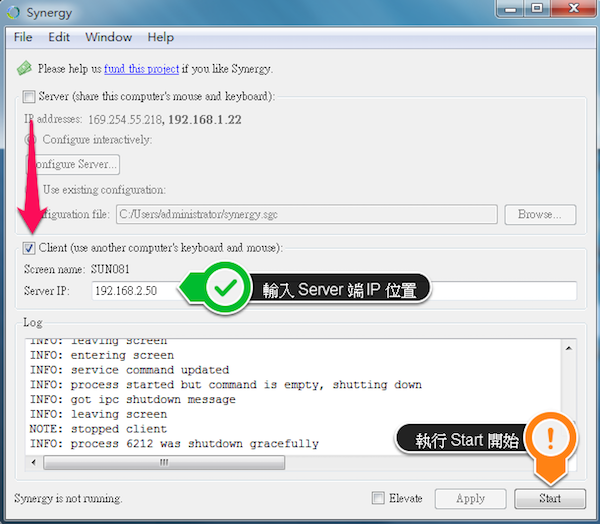
Task: Click the bold IP address 192.168.1.22
Action: click(205, 120)
